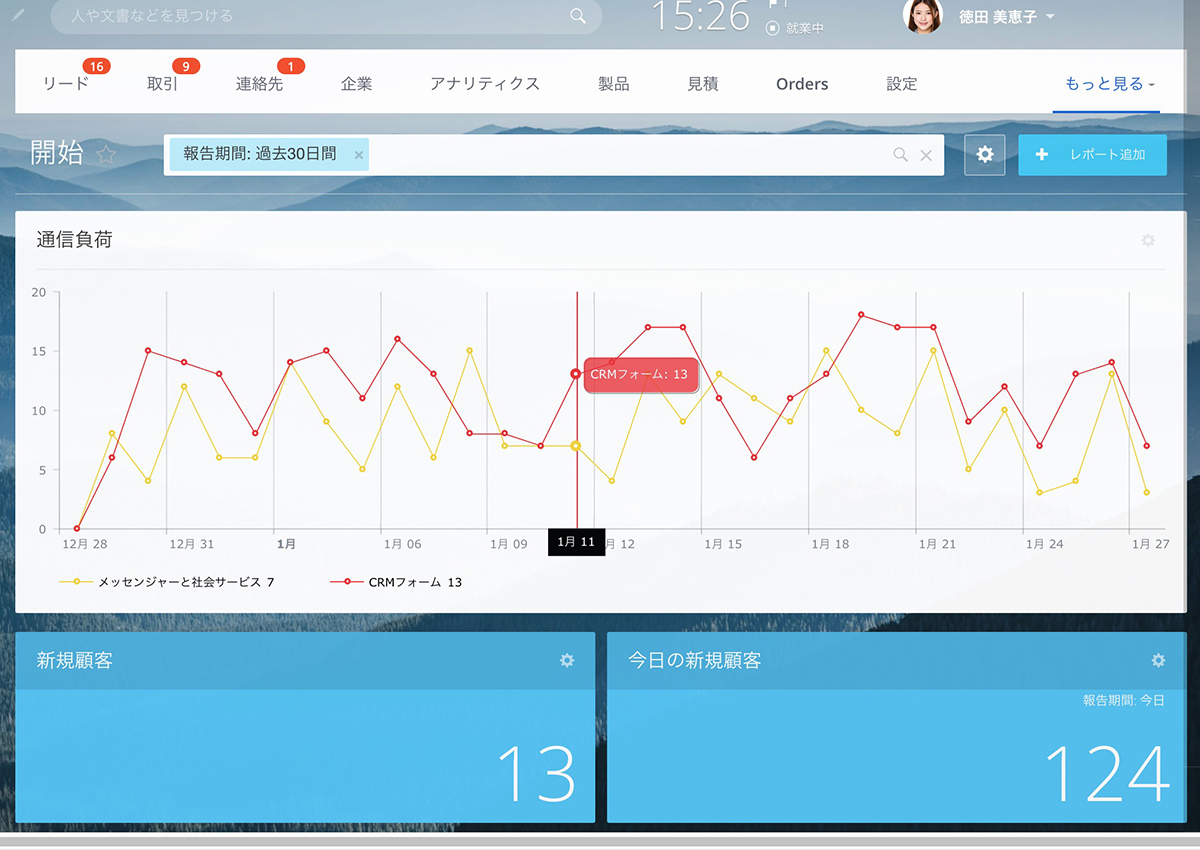
Task: Switch to the リード tab
Action: [x=66, y=84]
